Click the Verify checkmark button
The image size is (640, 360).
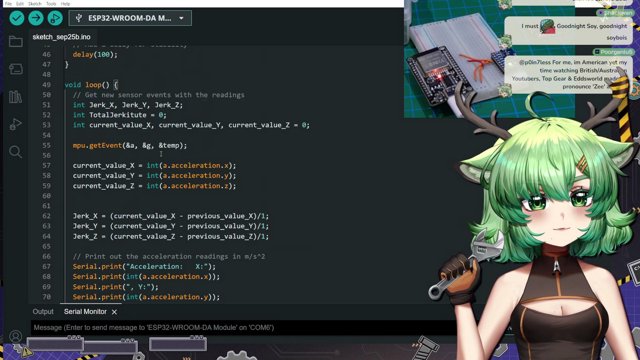pos(17,18)
